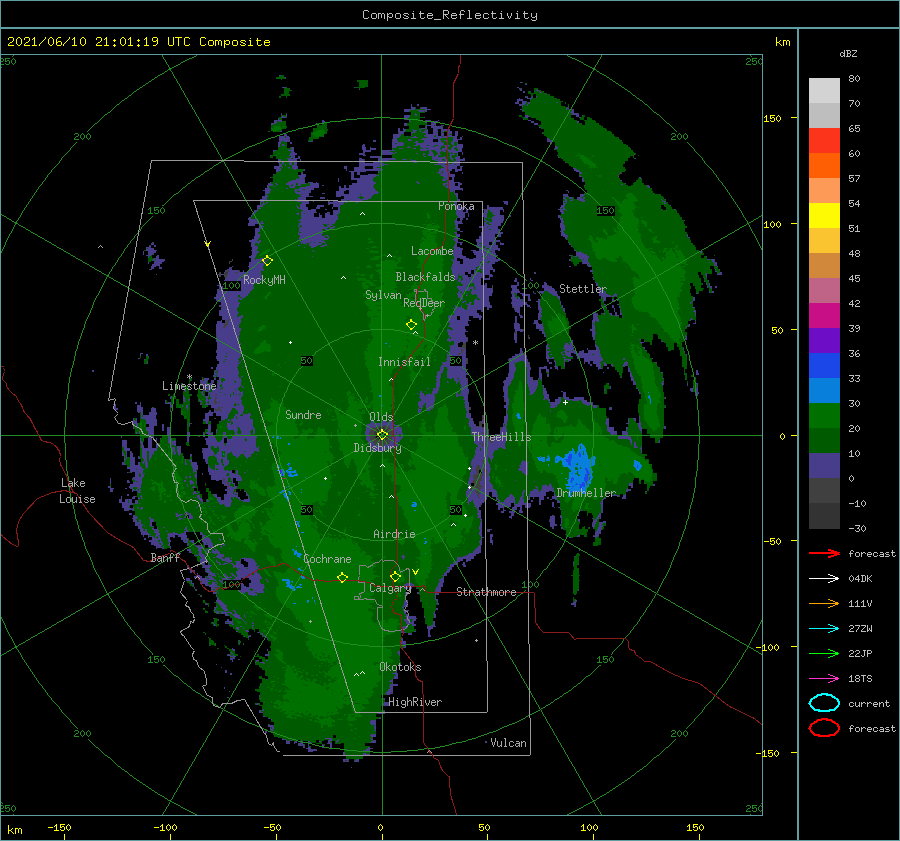Viewport: 900px width, 841px height.
Task: Click the dBZ legend heading
Action: (x=848, y=53)
